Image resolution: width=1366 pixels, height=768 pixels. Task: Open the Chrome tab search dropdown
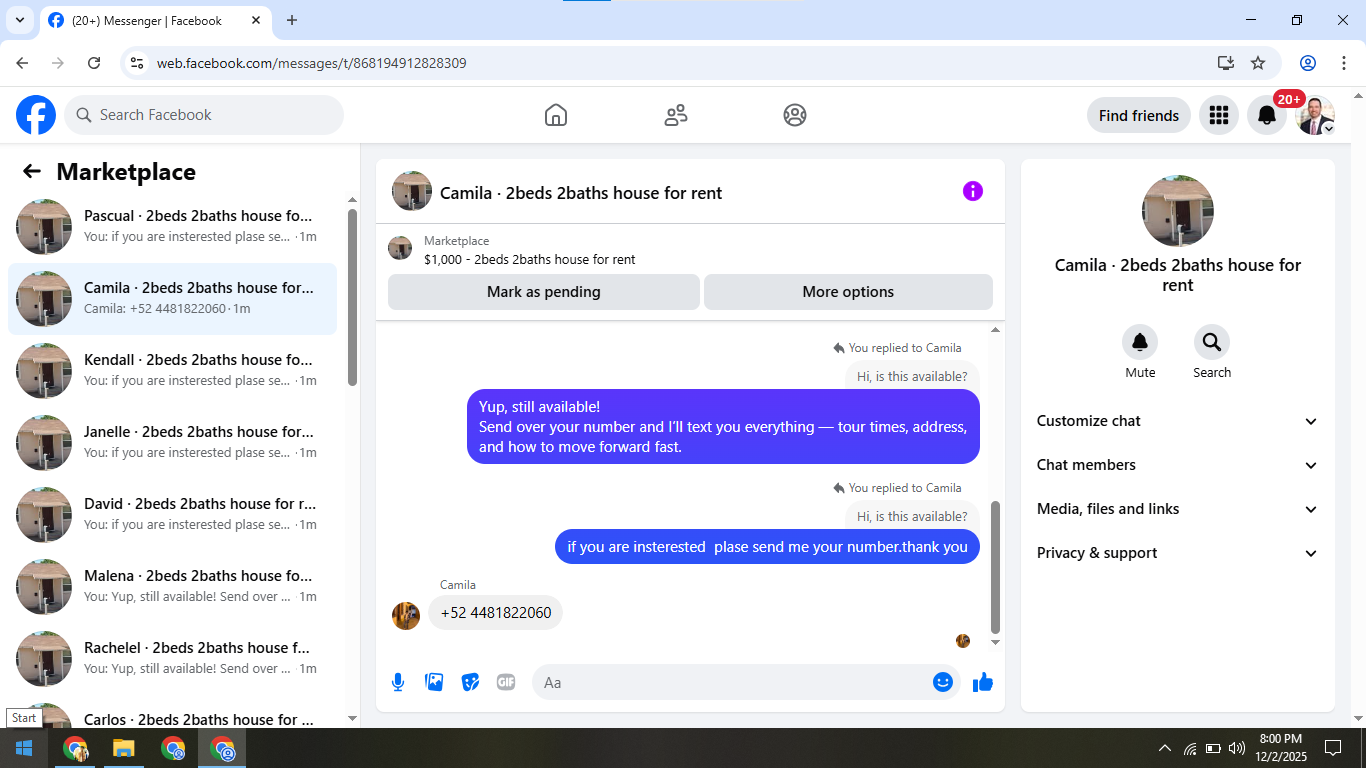click(19, 20)
